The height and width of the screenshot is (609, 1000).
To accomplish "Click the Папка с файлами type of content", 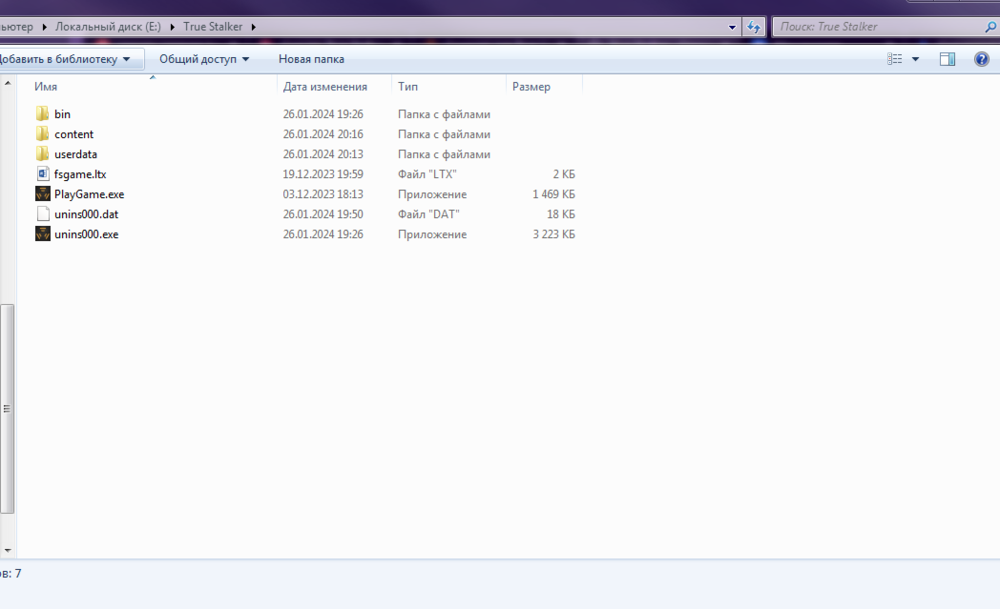I will coord(444,134).
